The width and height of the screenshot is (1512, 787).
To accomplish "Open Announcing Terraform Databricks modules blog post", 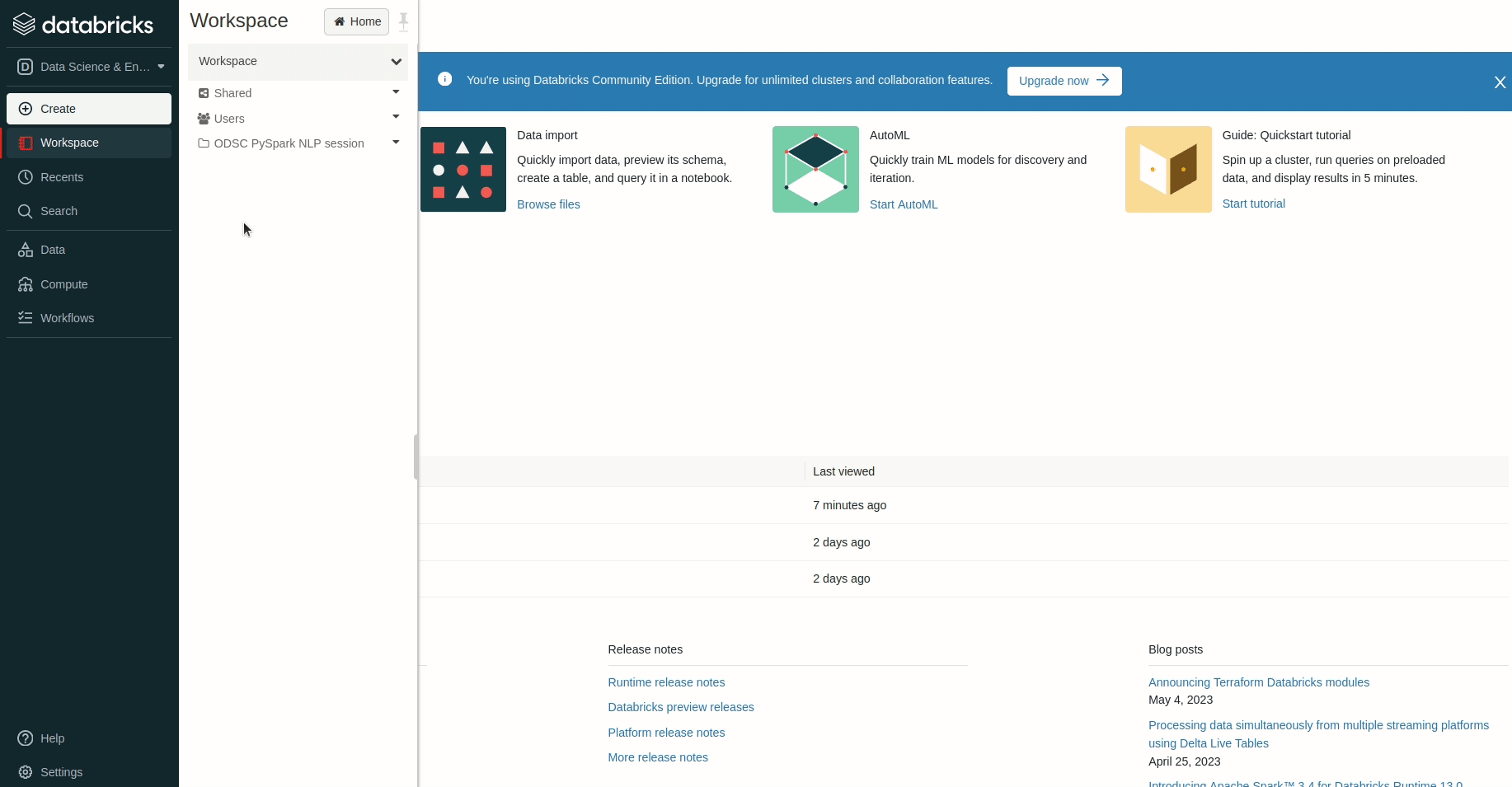I will point(1259,682).
